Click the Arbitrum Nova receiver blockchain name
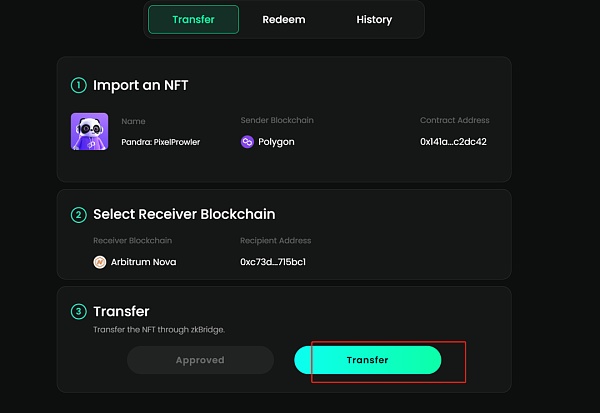Image resolution: width=600 pixels, height=413 pixels. point(144,262)
